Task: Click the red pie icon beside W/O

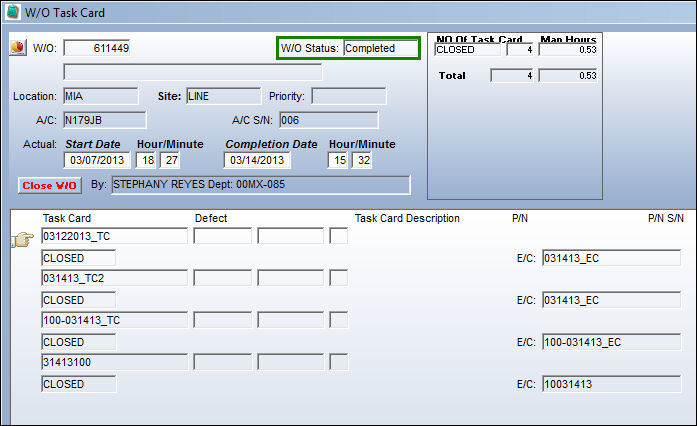Action: coord(18,47)
